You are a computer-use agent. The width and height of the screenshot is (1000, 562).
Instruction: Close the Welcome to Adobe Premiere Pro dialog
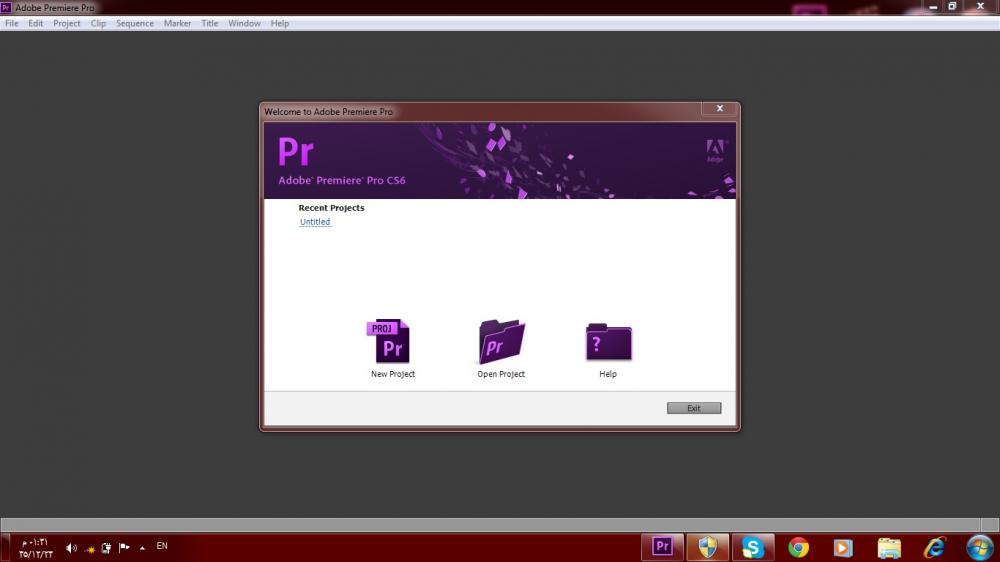point(719,109)
